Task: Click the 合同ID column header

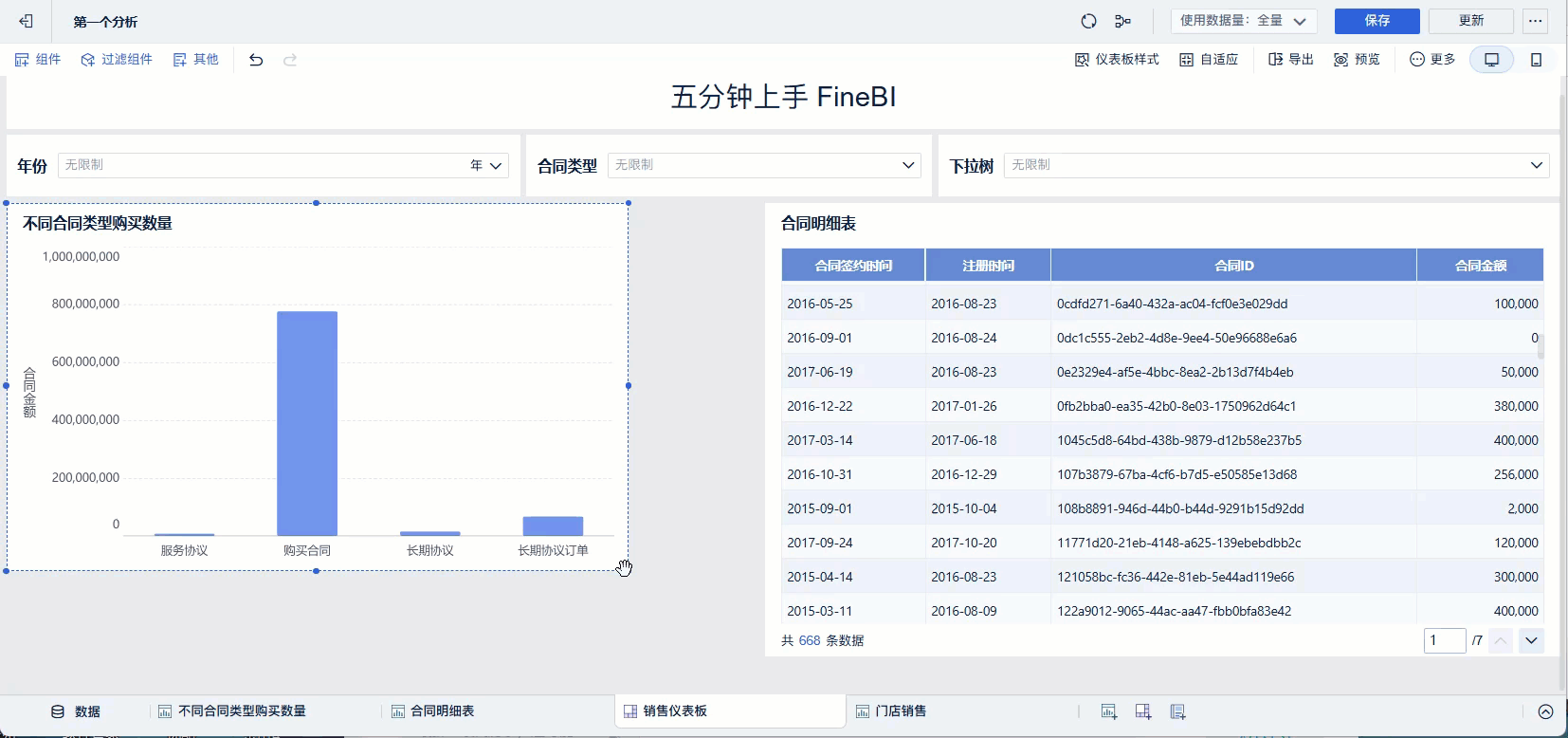Action: [1233, 266]
